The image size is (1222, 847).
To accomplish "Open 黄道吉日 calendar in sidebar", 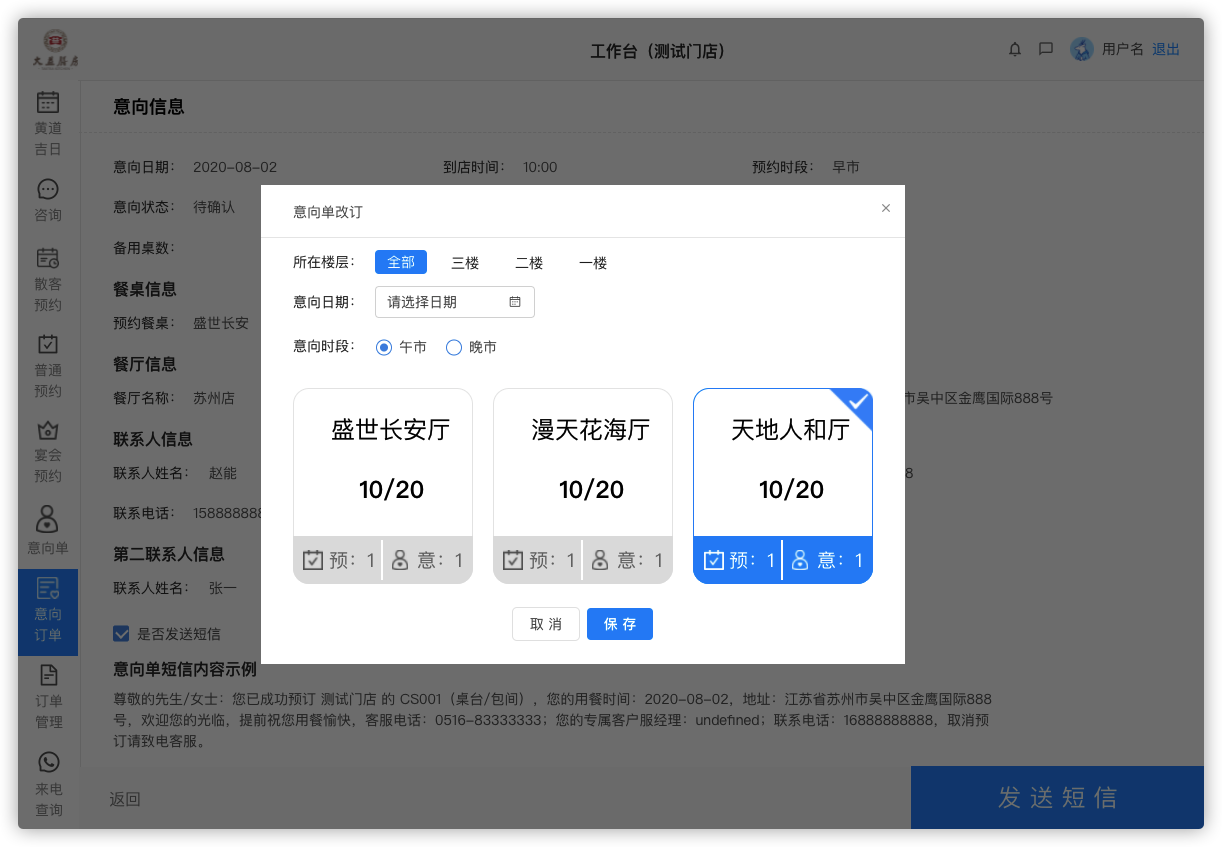I will click(x=48, y=124).
